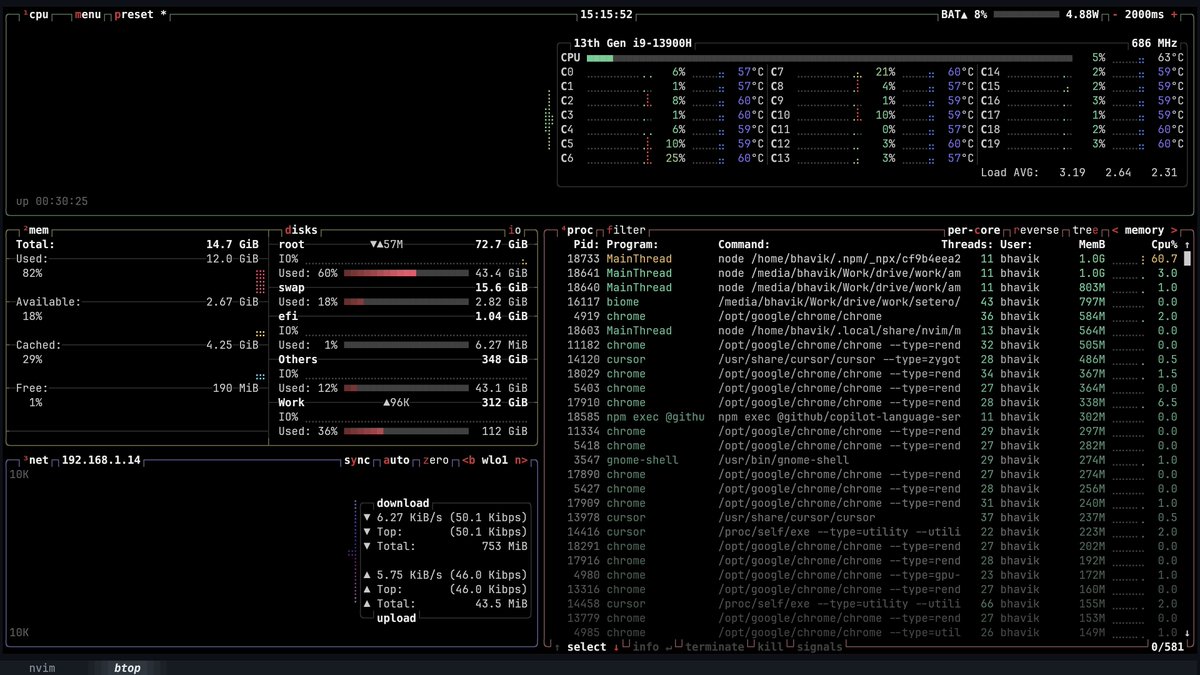
Task: Click the MemB column header
Action: point(1093,244)
